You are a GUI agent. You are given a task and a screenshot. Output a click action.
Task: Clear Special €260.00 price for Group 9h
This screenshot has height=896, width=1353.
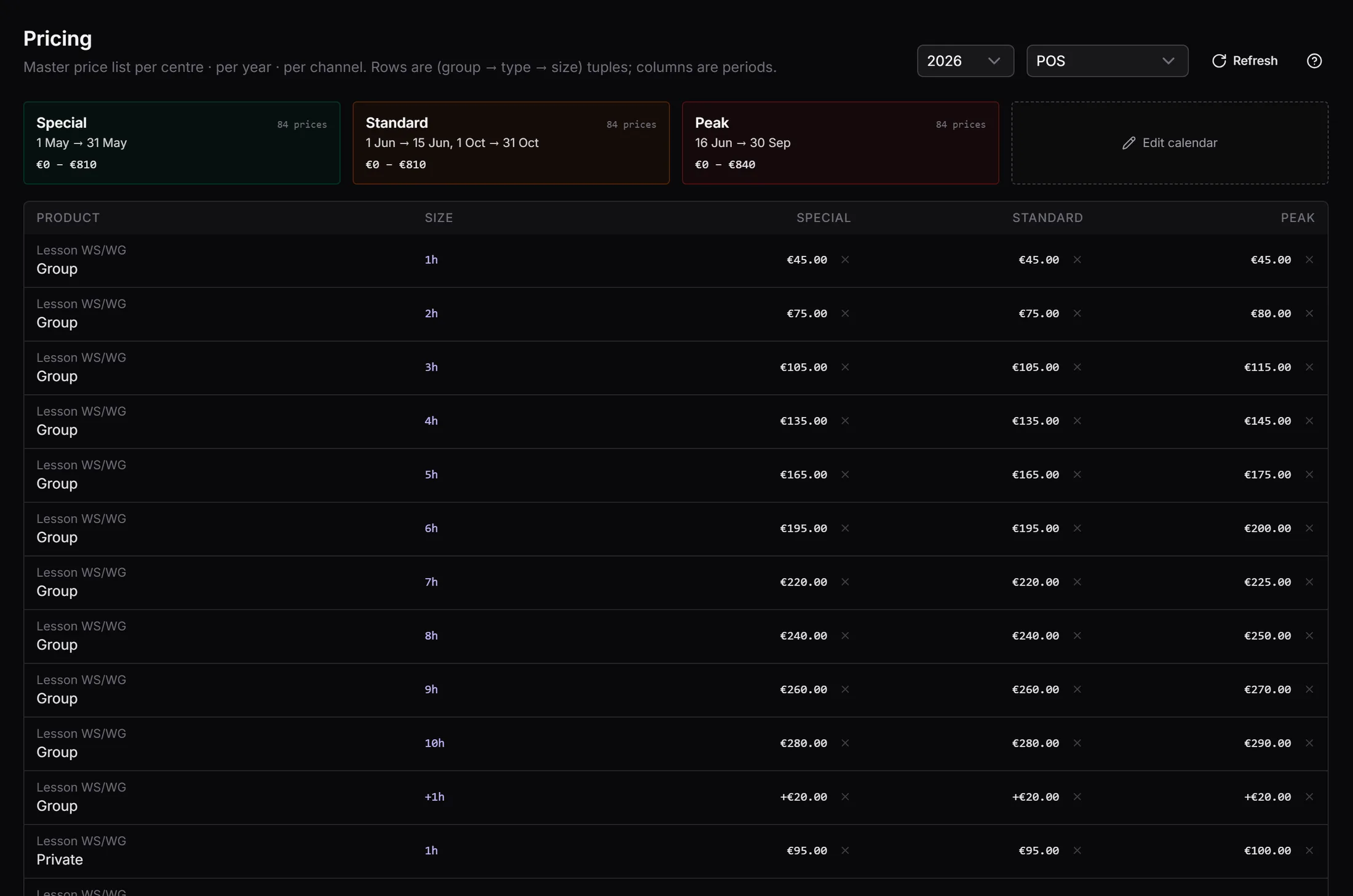pos(845,689)
